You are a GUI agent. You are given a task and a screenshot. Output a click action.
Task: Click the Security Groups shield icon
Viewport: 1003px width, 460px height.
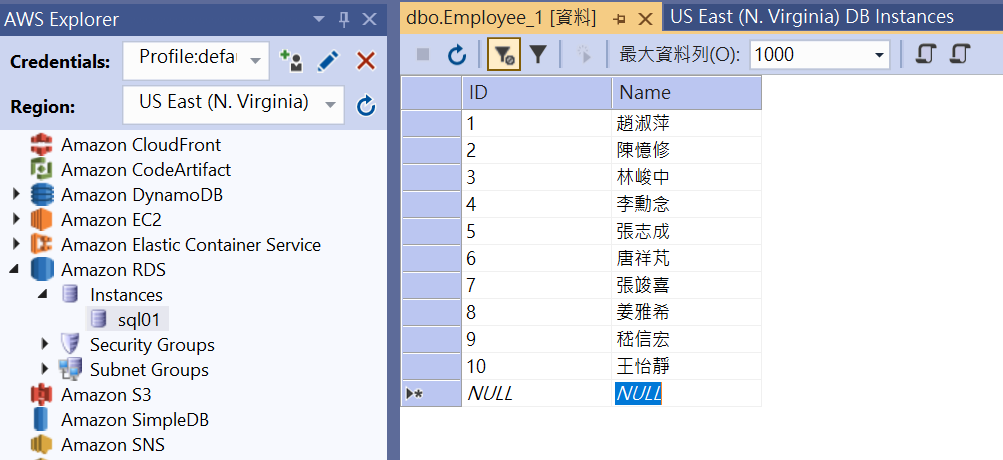coord(70,345)
